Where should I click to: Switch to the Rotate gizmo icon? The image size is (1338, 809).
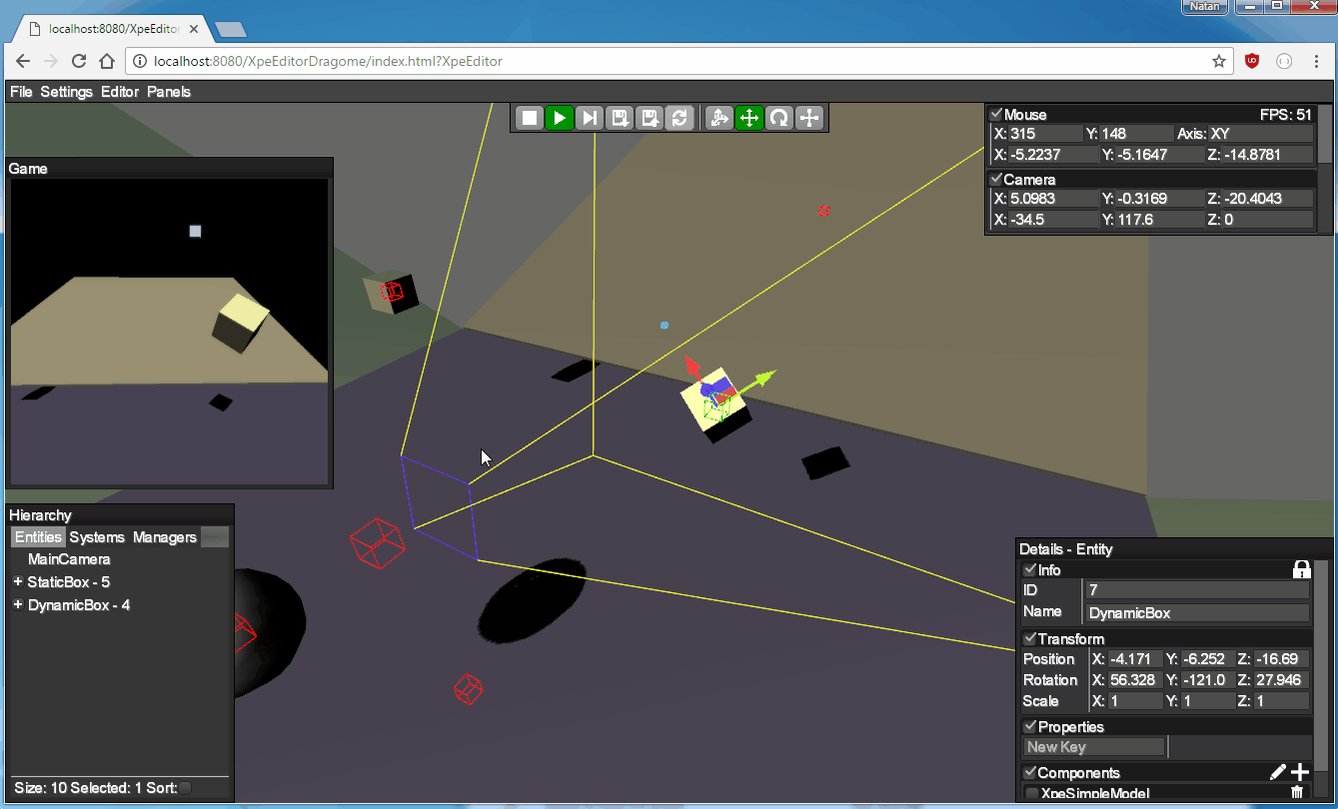pyautogui.click(x=779, y=117)
